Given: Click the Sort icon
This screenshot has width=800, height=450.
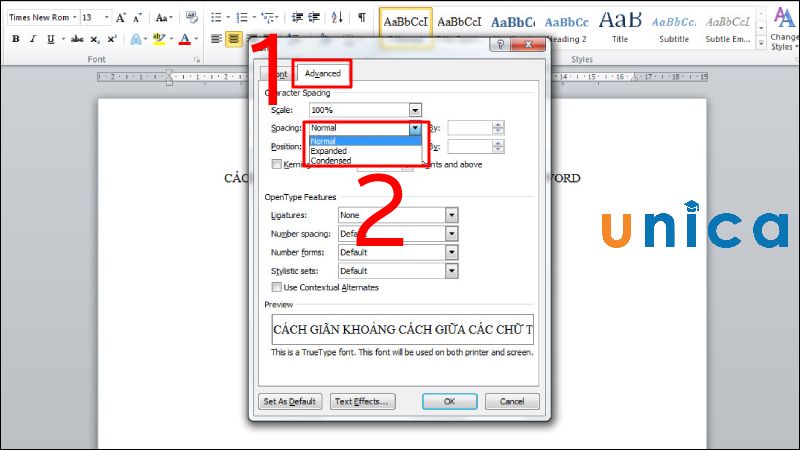Looking at the screenshot, I should coord(337,18).
